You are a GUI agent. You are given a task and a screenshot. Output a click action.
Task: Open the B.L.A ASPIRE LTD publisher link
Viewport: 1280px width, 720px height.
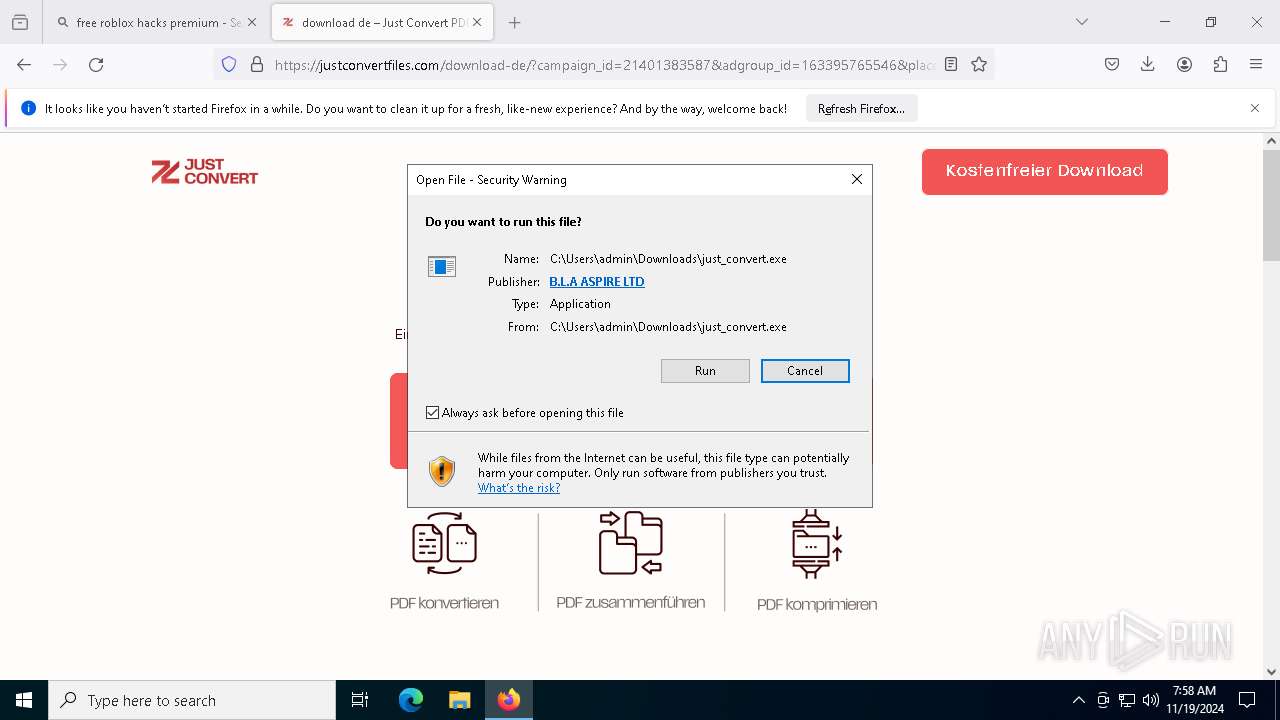pyautogui.click(x=597, y=282)
